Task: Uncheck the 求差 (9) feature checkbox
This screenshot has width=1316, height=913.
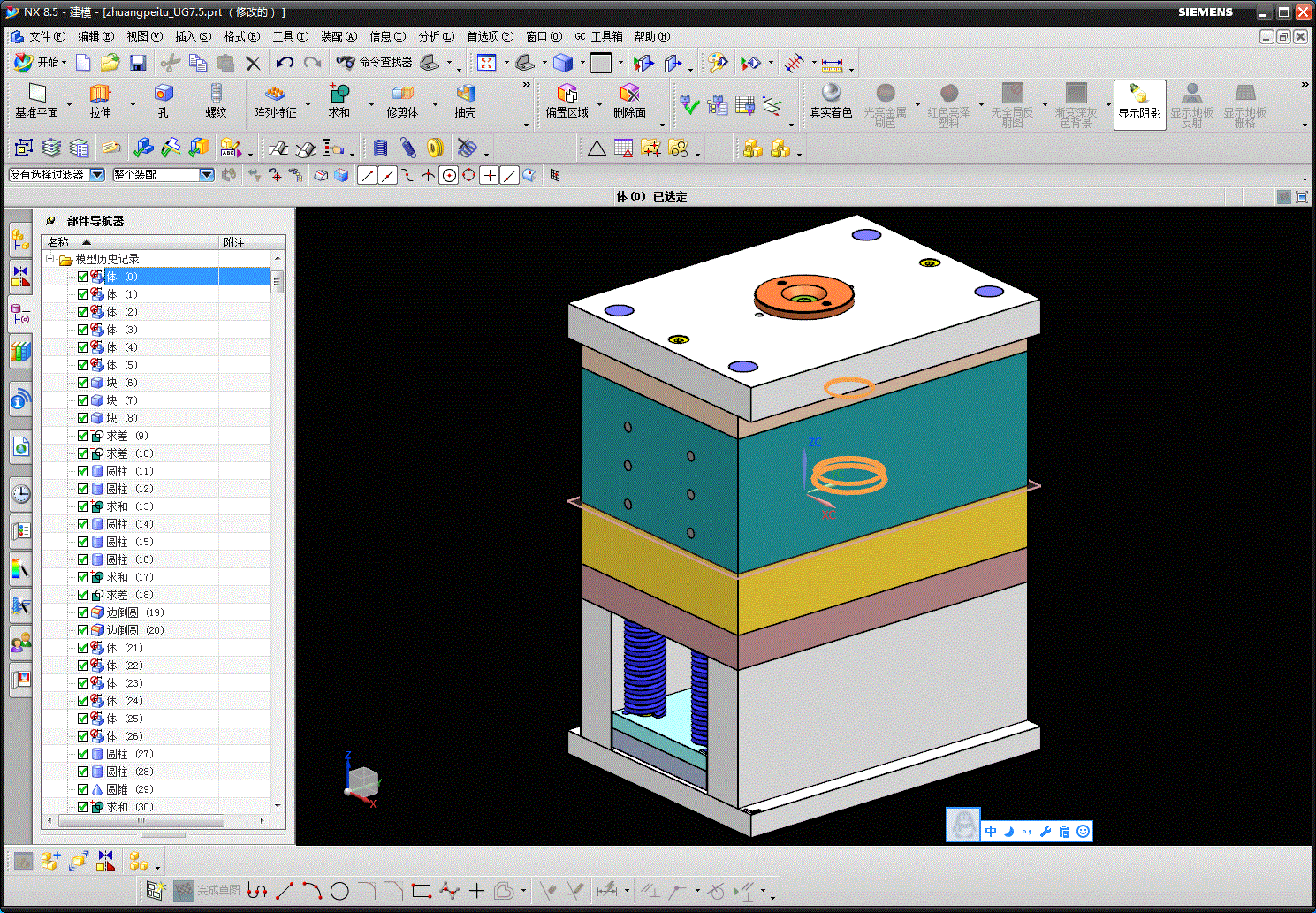Action: tap(83, 436)
